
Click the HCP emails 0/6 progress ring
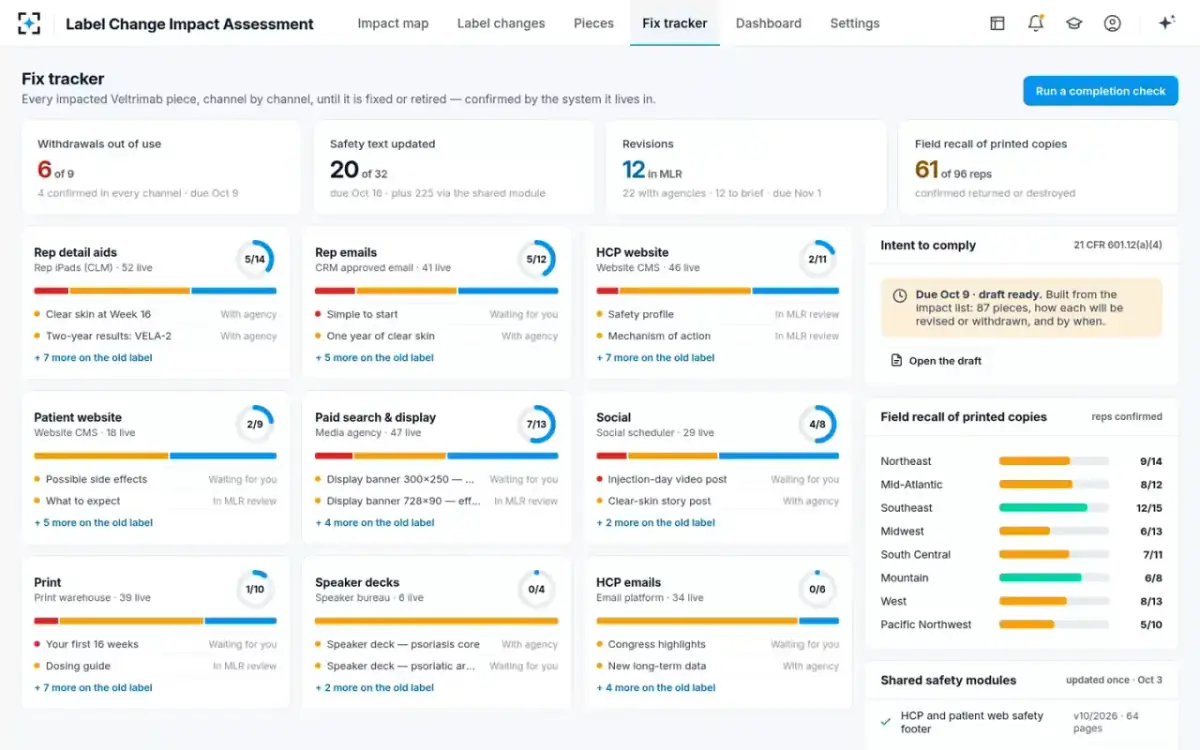coord(818,589)
